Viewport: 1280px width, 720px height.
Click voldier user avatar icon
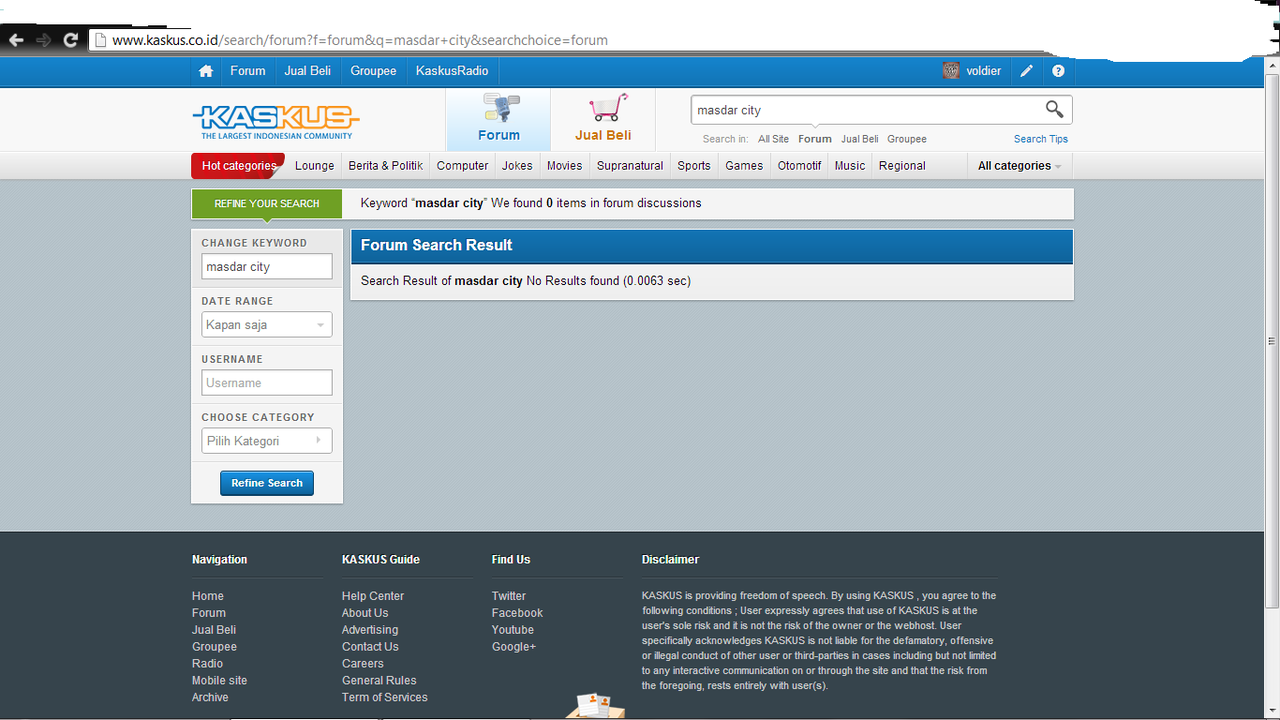[951, 71]
